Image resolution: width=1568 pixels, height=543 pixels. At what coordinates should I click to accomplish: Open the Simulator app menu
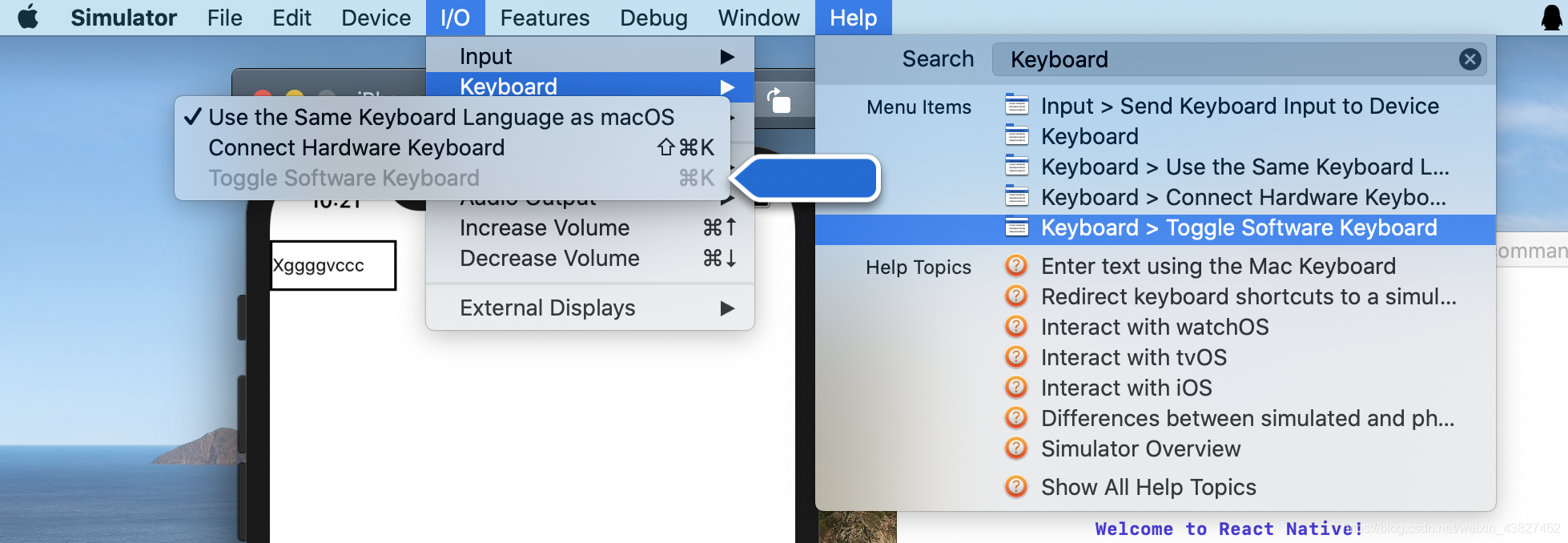coord(123,18)
